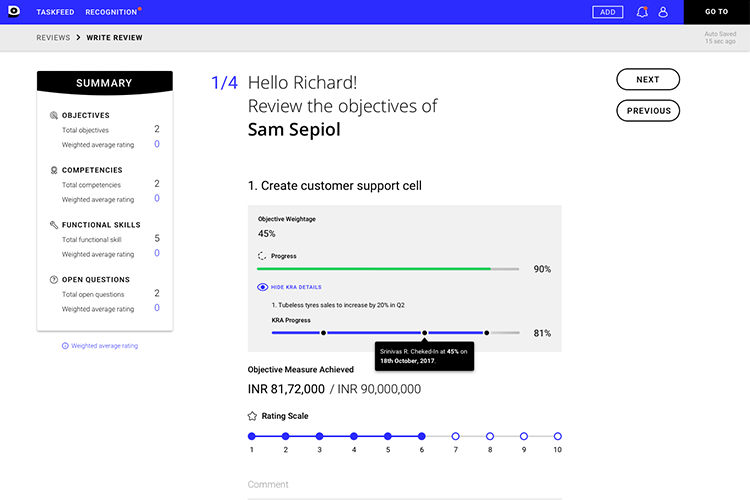The image size is (750, 500).
Task: Click the Competencies badge icon in summary
Action: 54,170
